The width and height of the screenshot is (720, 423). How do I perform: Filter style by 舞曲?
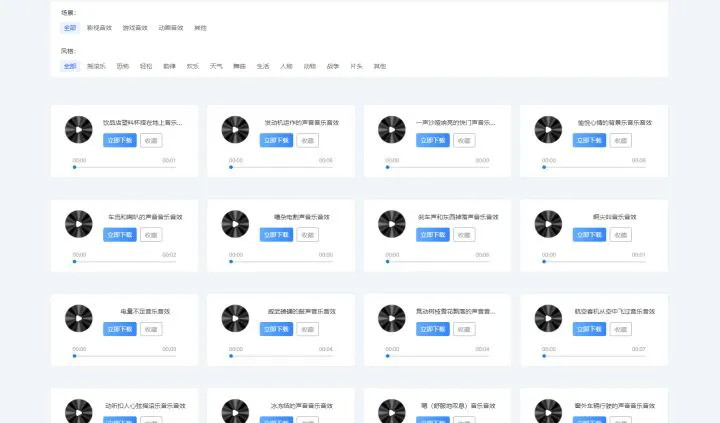(239, 66)
